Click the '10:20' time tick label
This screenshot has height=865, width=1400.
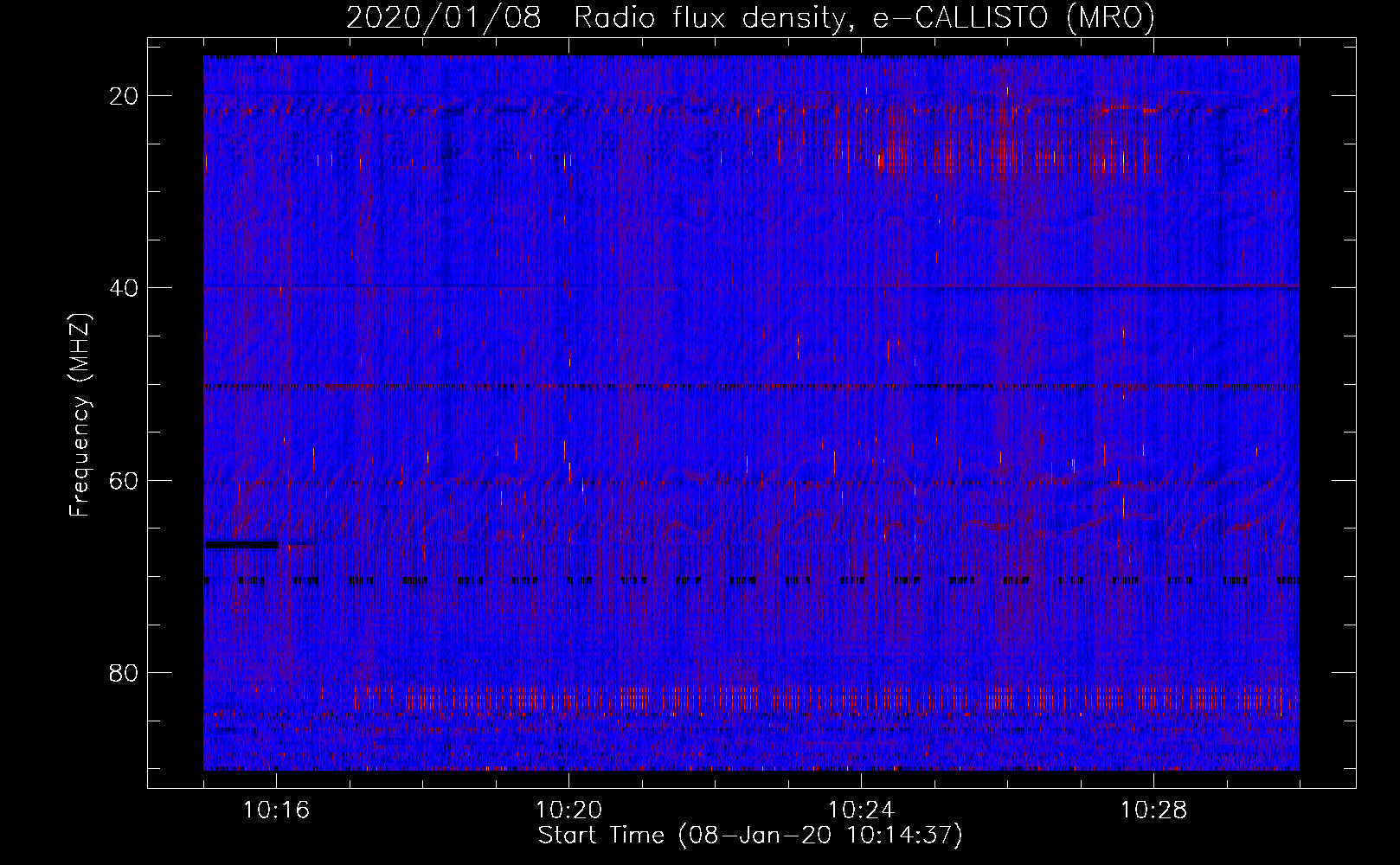click(x=568, y=811)
